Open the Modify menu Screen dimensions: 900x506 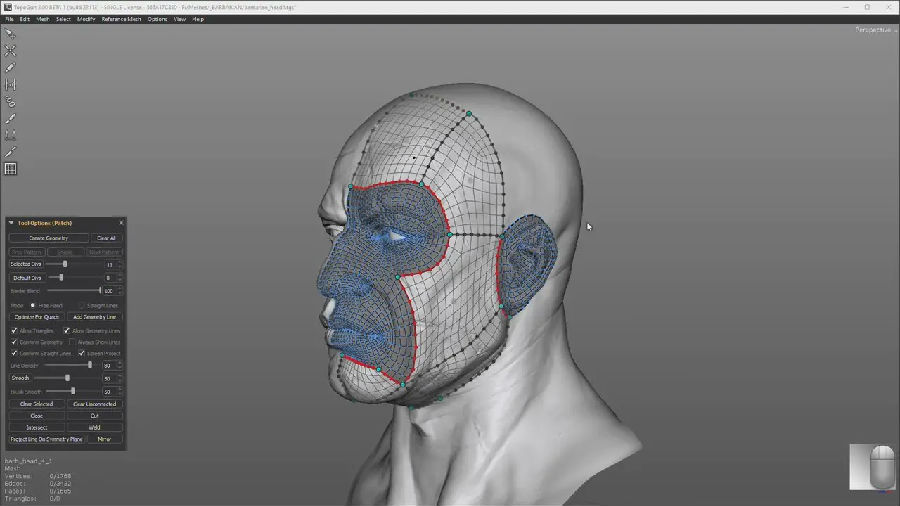coord(86,19)
